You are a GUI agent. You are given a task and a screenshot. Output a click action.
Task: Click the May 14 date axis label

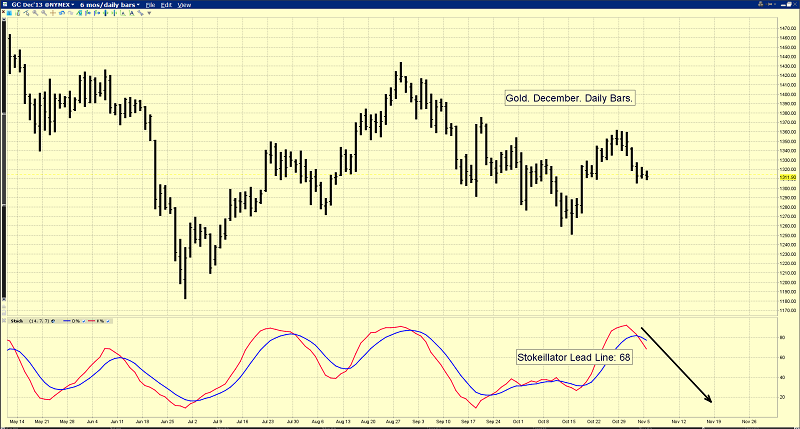coord(17,422)
